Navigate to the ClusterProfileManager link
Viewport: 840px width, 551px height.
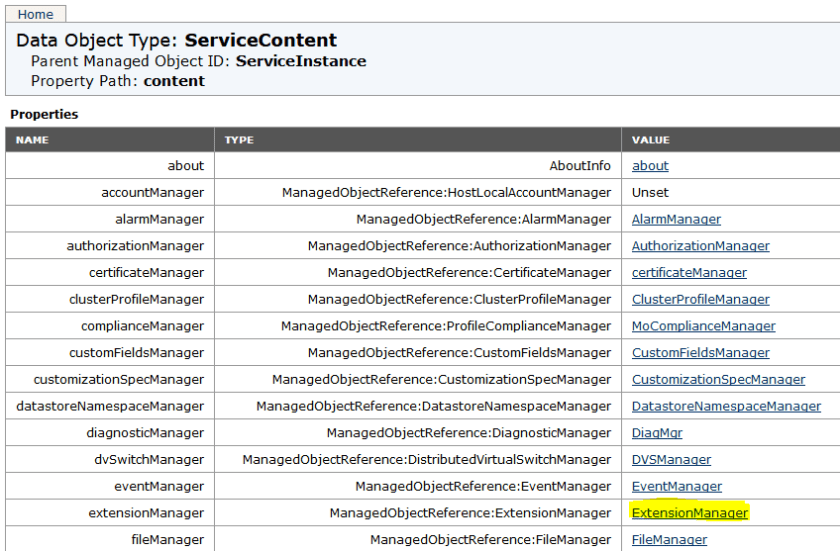700,299
